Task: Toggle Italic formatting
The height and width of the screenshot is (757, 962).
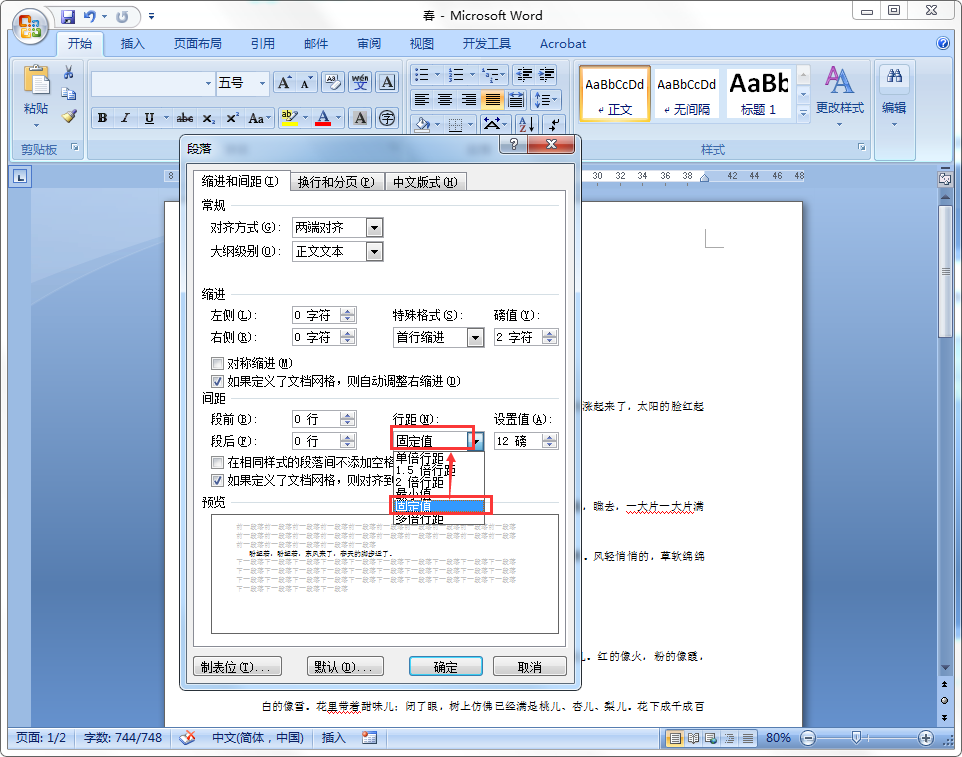Action: coord(125,118)
